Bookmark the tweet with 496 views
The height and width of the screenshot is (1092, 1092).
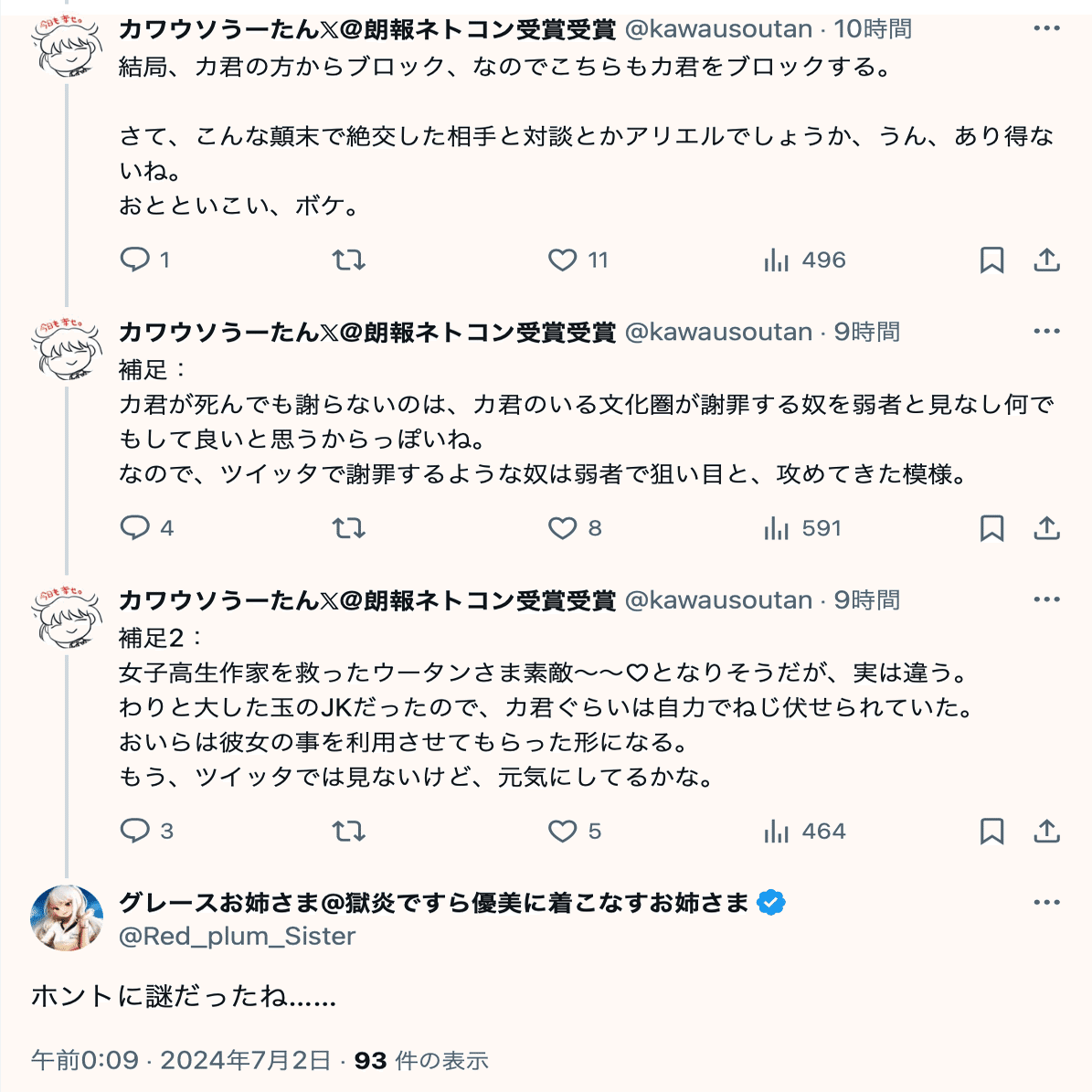point(991,260)
